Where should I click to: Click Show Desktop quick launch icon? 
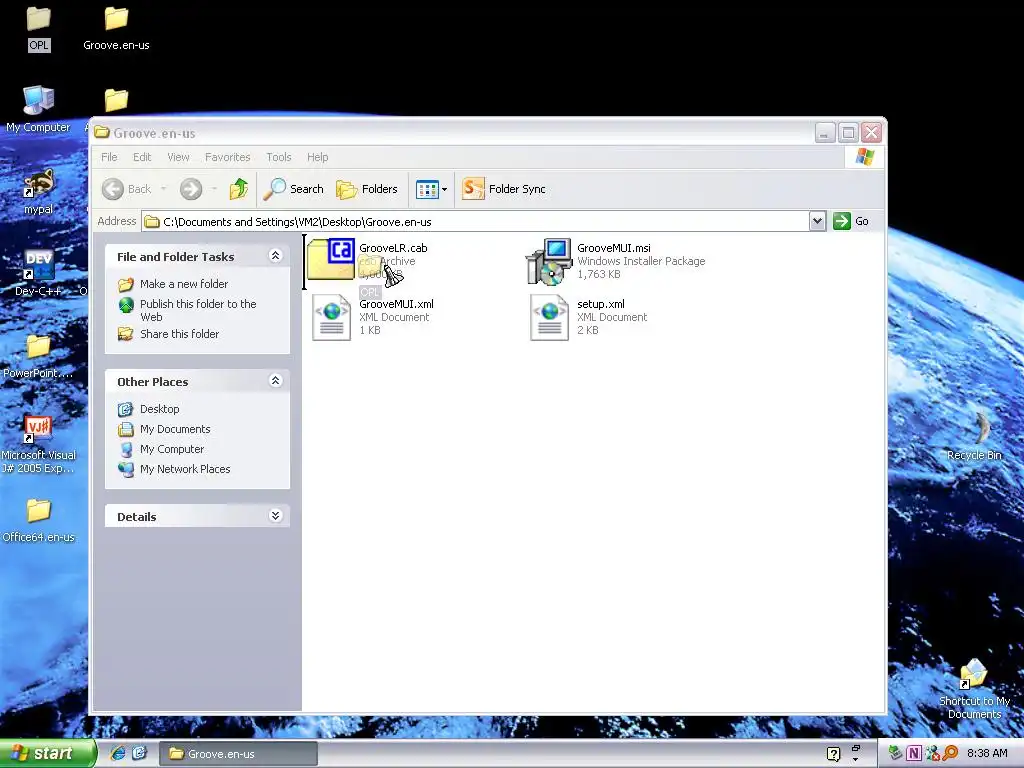click(x=139, y=754)
